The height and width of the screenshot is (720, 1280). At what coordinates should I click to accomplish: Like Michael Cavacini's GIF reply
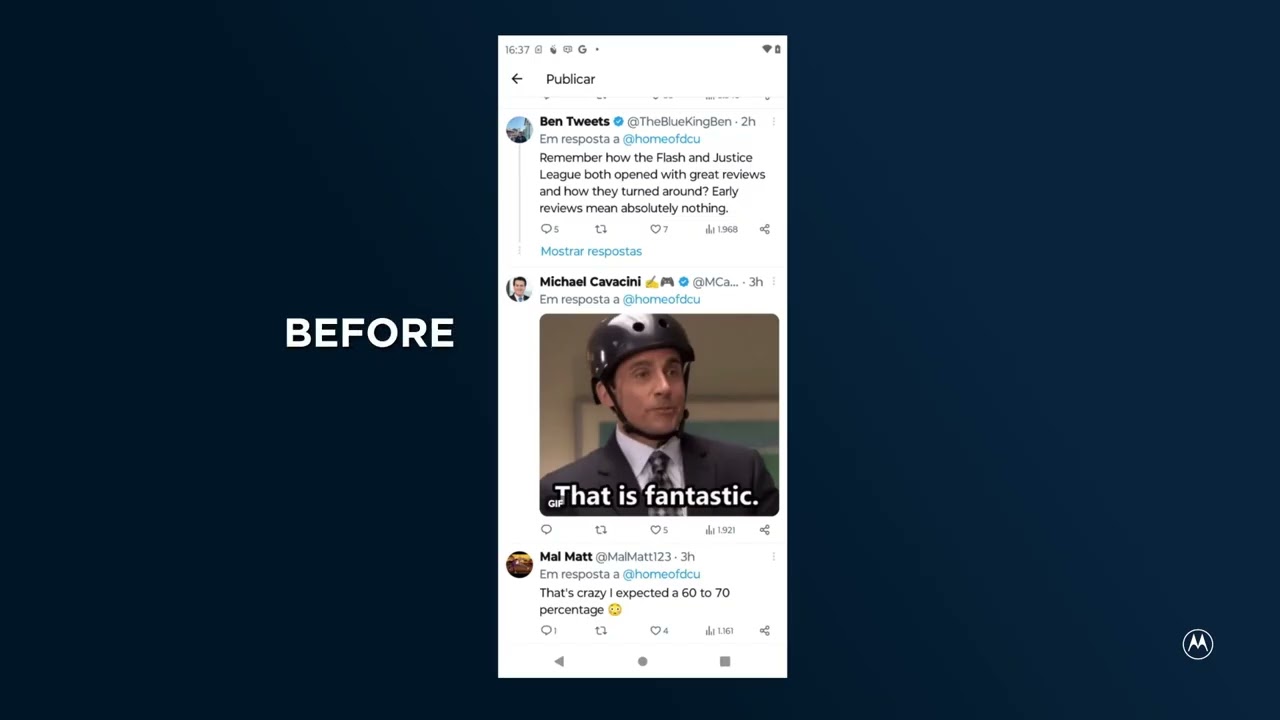click(x=659, y=530)
